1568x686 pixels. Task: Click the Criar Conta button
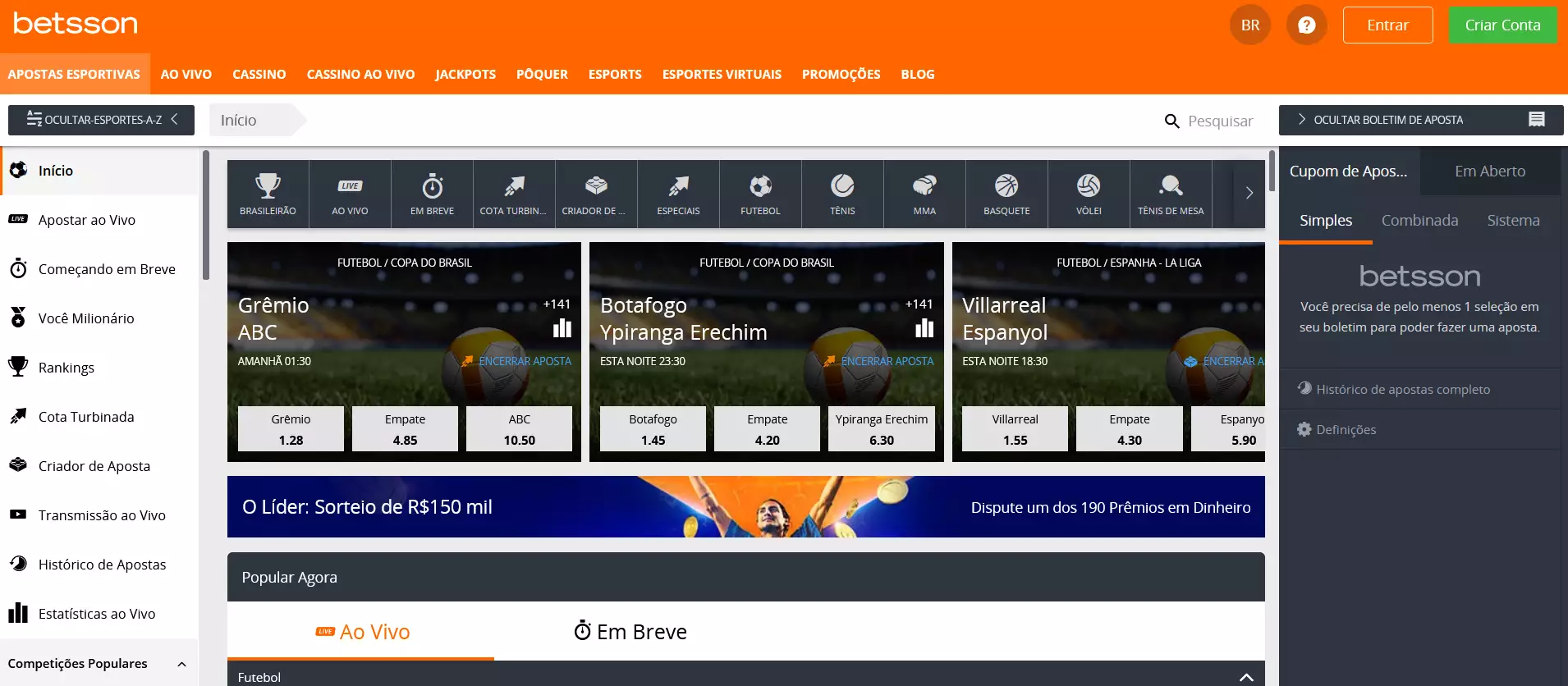point(1502,25)
